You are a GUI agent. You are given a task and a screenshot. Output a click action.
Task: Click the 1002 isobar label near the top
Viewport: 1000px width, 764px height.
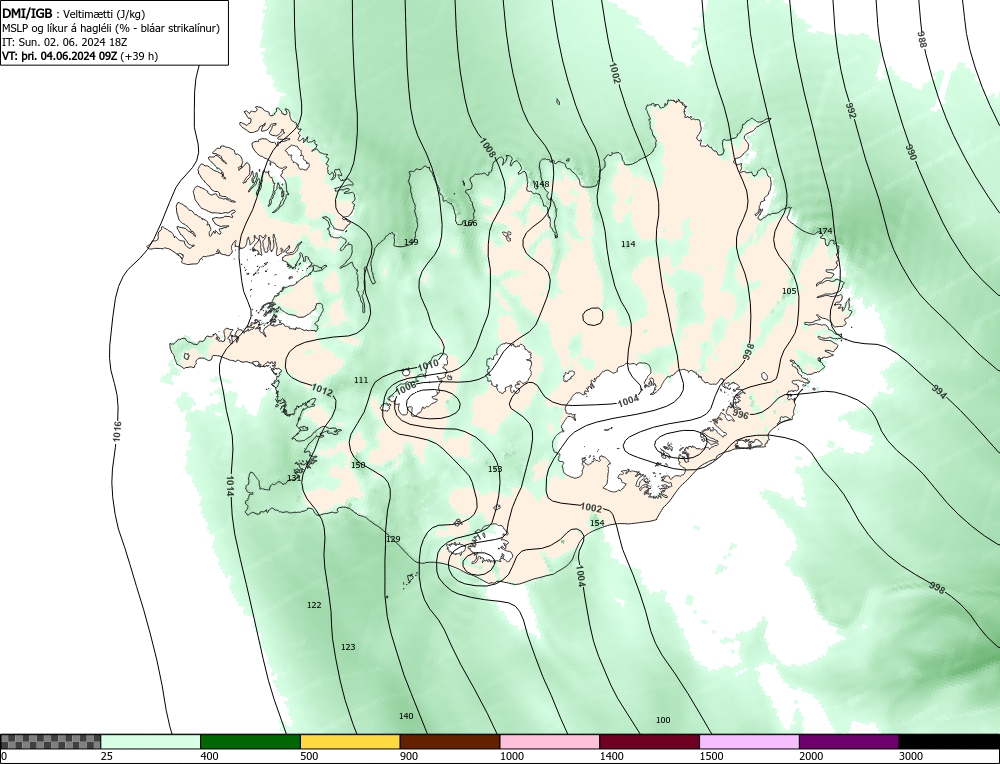615,73
